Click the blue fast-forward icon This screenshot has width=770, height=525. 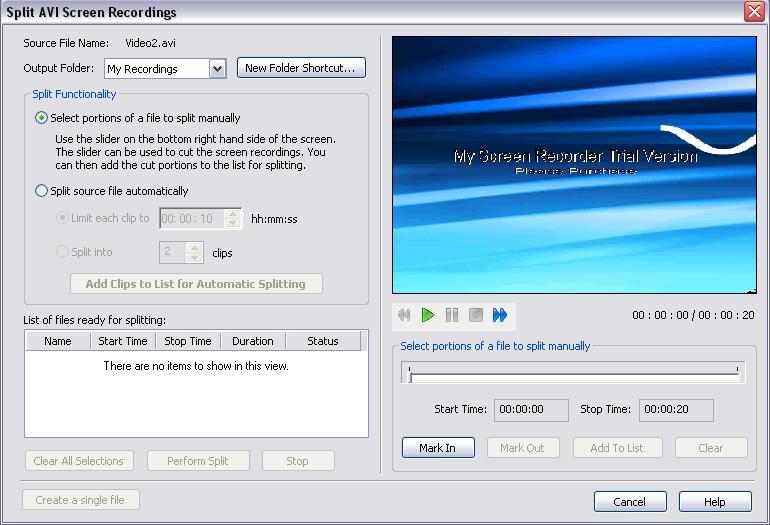[500, 315]
